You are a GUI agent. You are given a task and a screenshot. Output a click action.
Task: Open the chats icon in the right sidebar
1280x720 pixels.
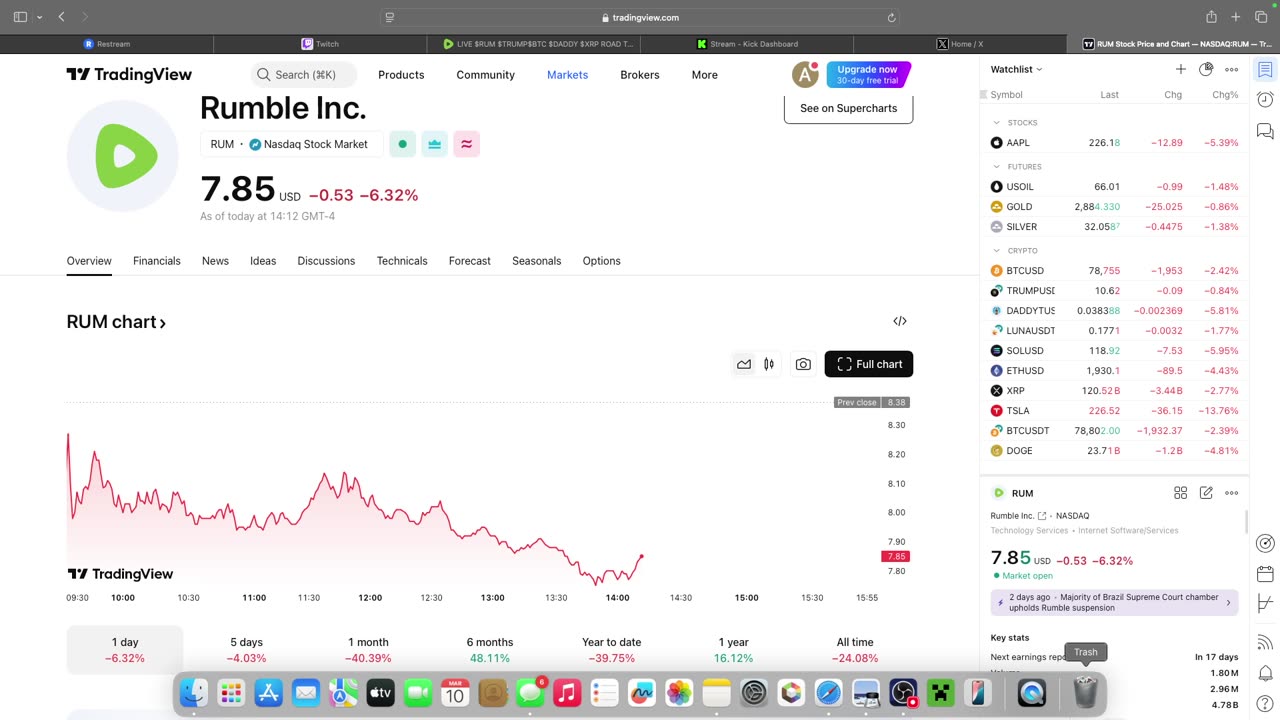[1265, 131]
